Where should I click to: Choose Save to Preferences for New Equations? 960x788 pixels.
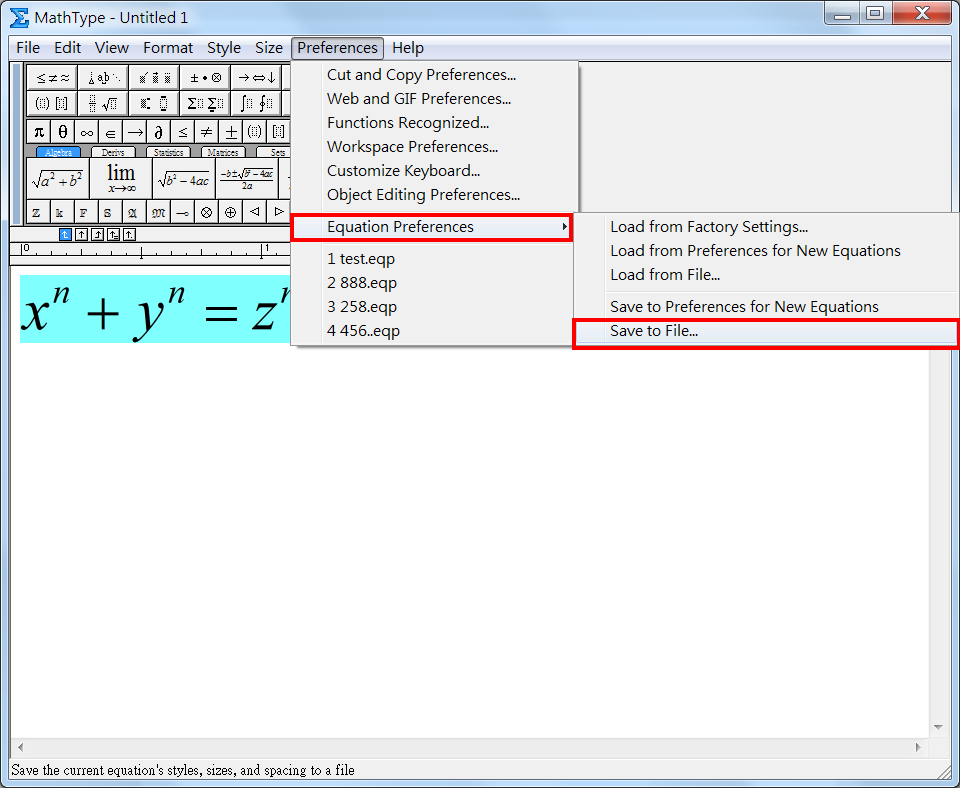pos(767,307)
